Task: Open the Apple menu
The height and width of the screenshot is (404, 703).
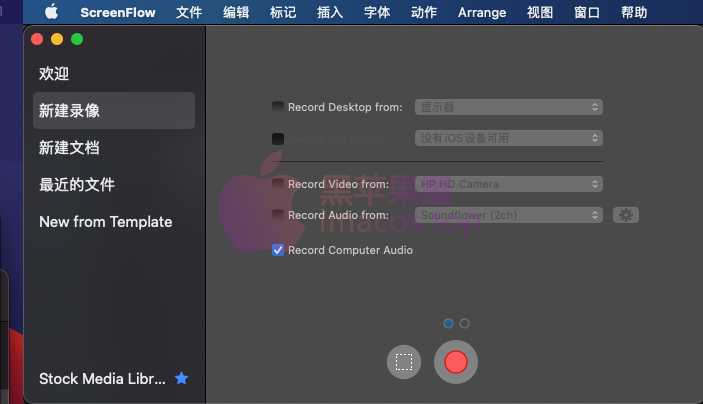Action: click(52, 12)
